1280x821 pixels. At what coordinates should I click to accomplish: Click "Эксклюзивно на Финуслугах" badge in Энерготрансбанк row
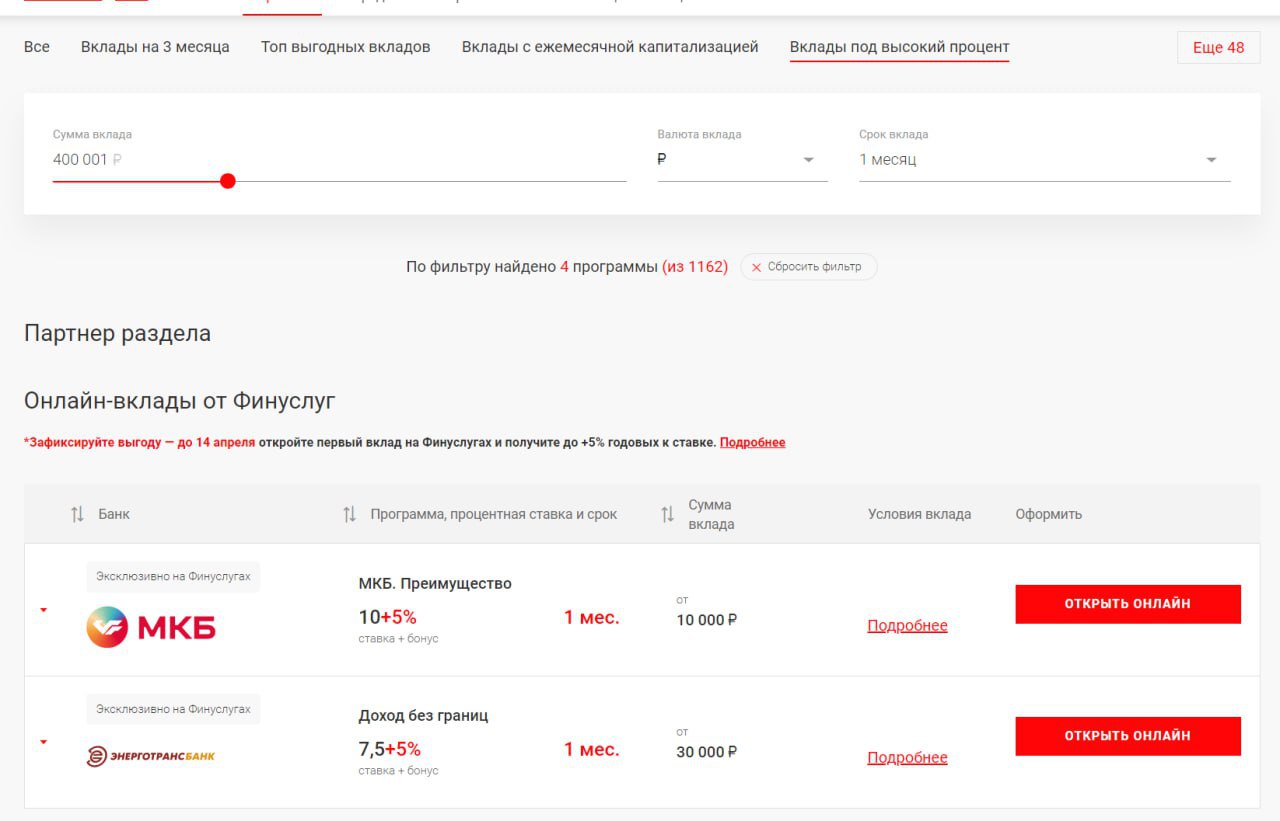click(x=173, y=709)
